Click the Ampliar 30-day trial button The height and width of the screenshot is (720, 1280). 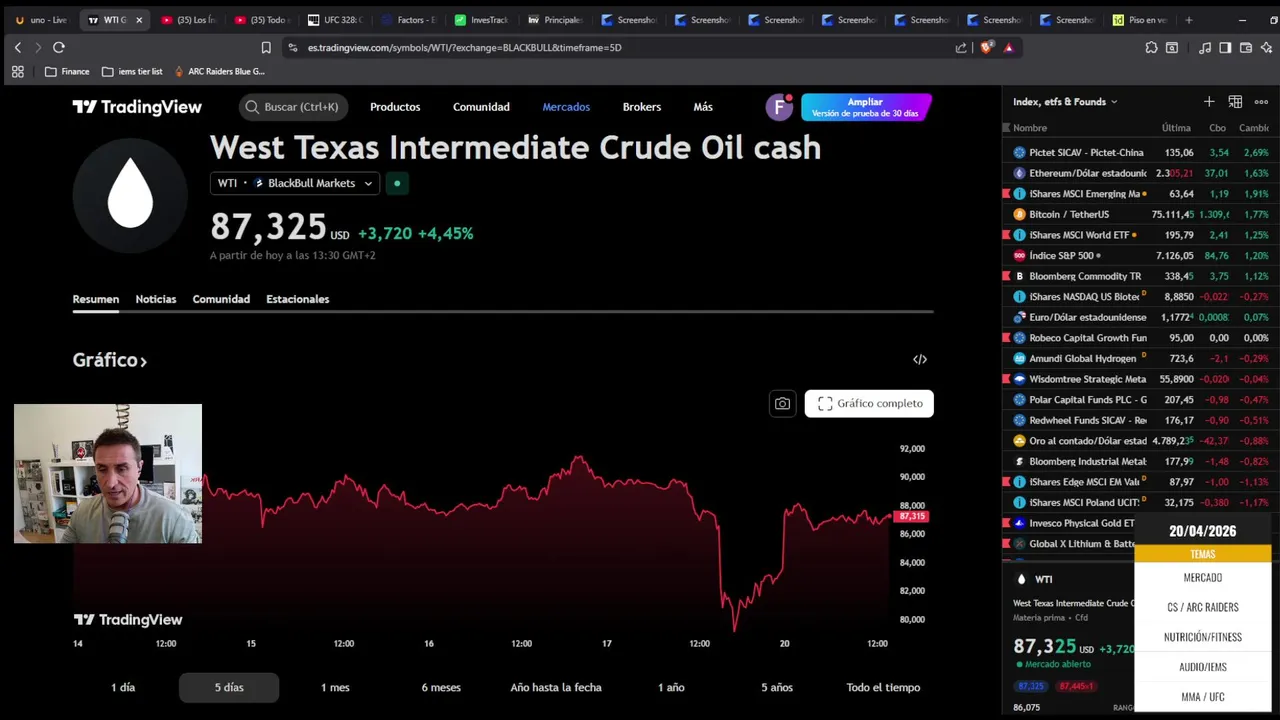[x=866, y=107]
